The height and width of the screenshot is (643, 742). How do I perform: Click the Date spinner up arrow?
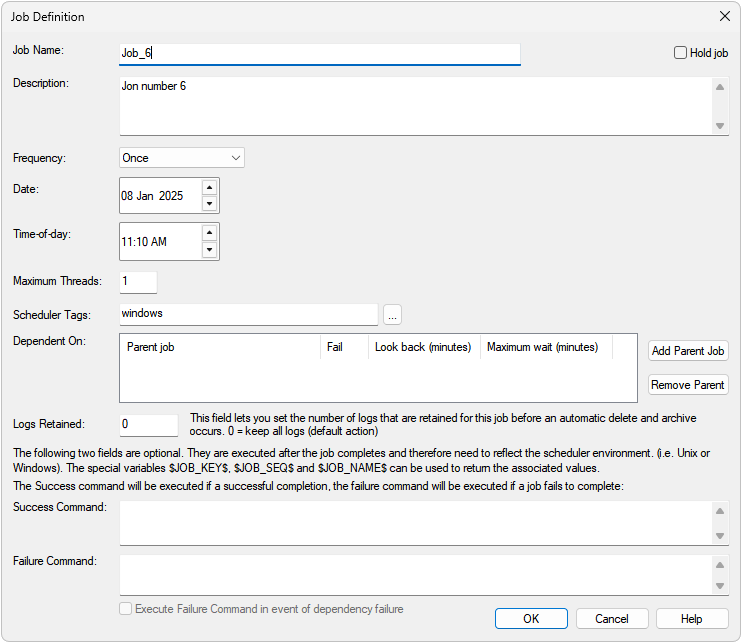[x=209, y=187]
